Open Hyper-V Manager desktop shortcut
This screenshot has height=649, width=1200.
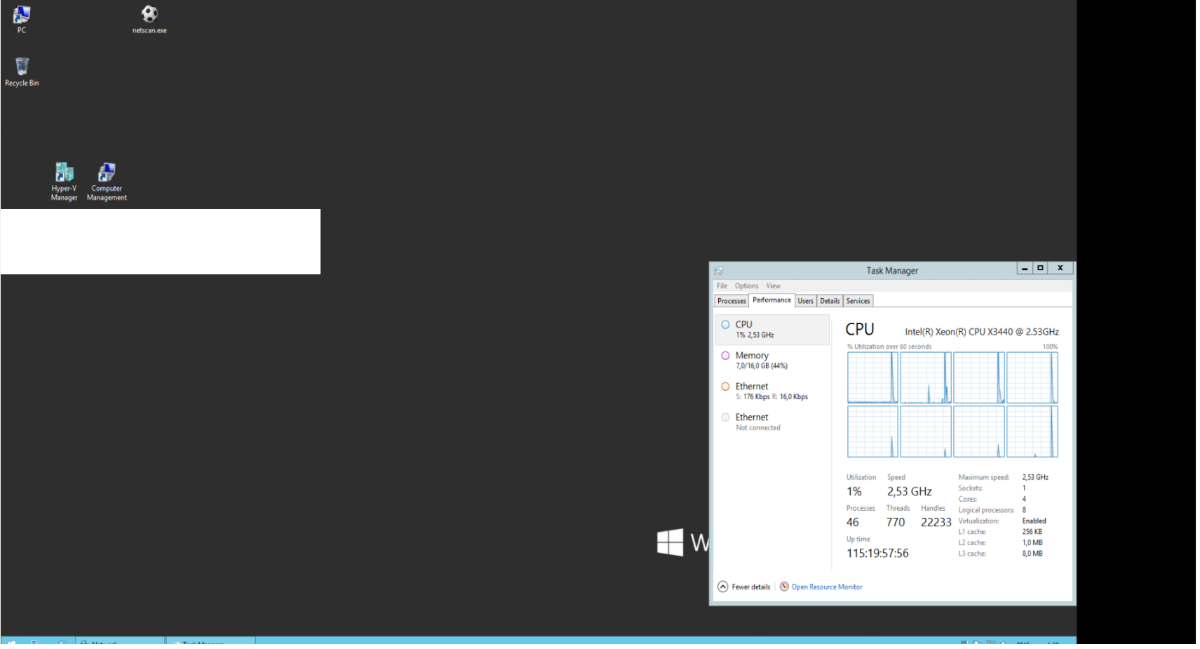(64, 174)
